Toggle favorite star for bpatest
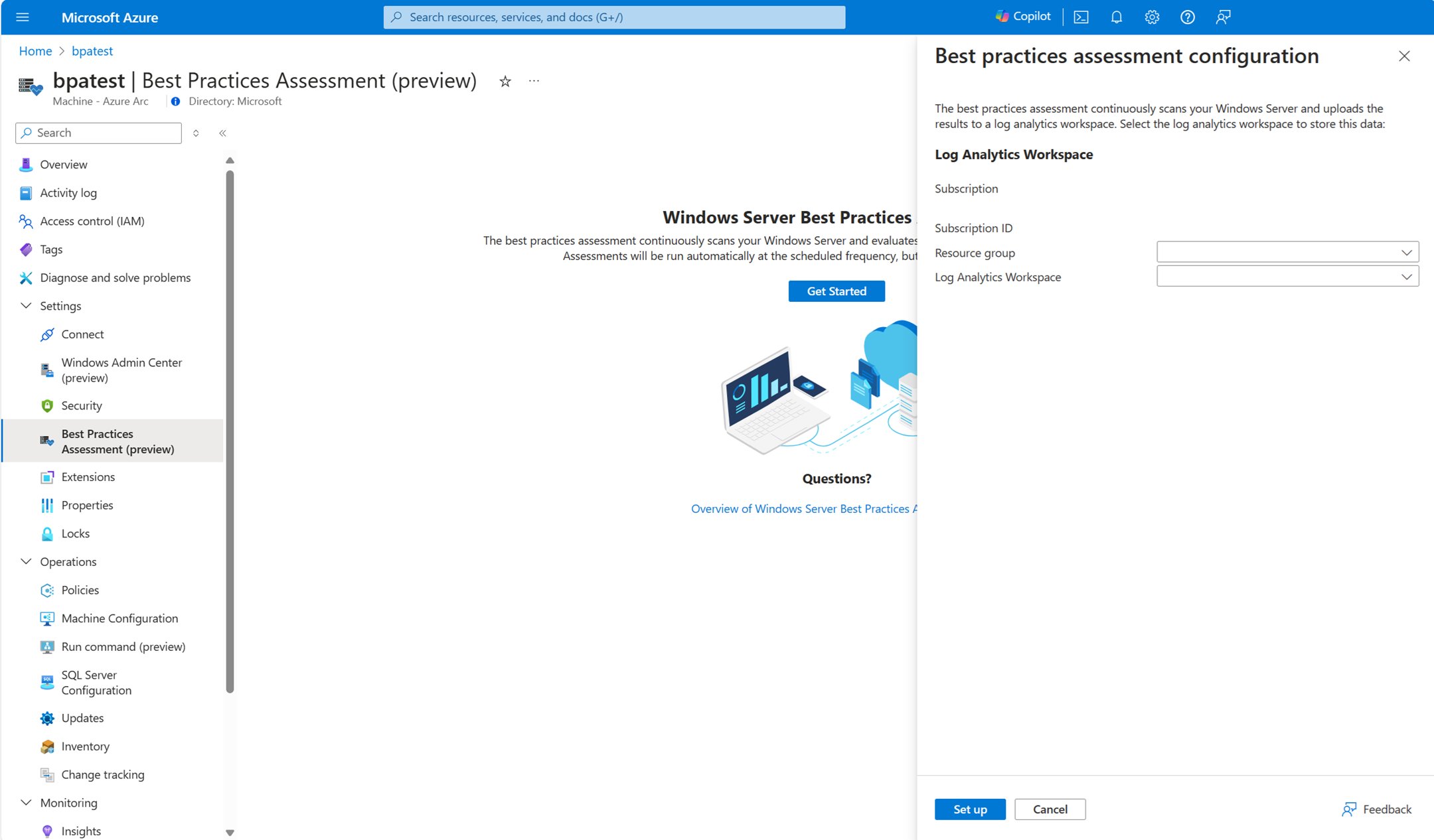 (x=505, y=81)
